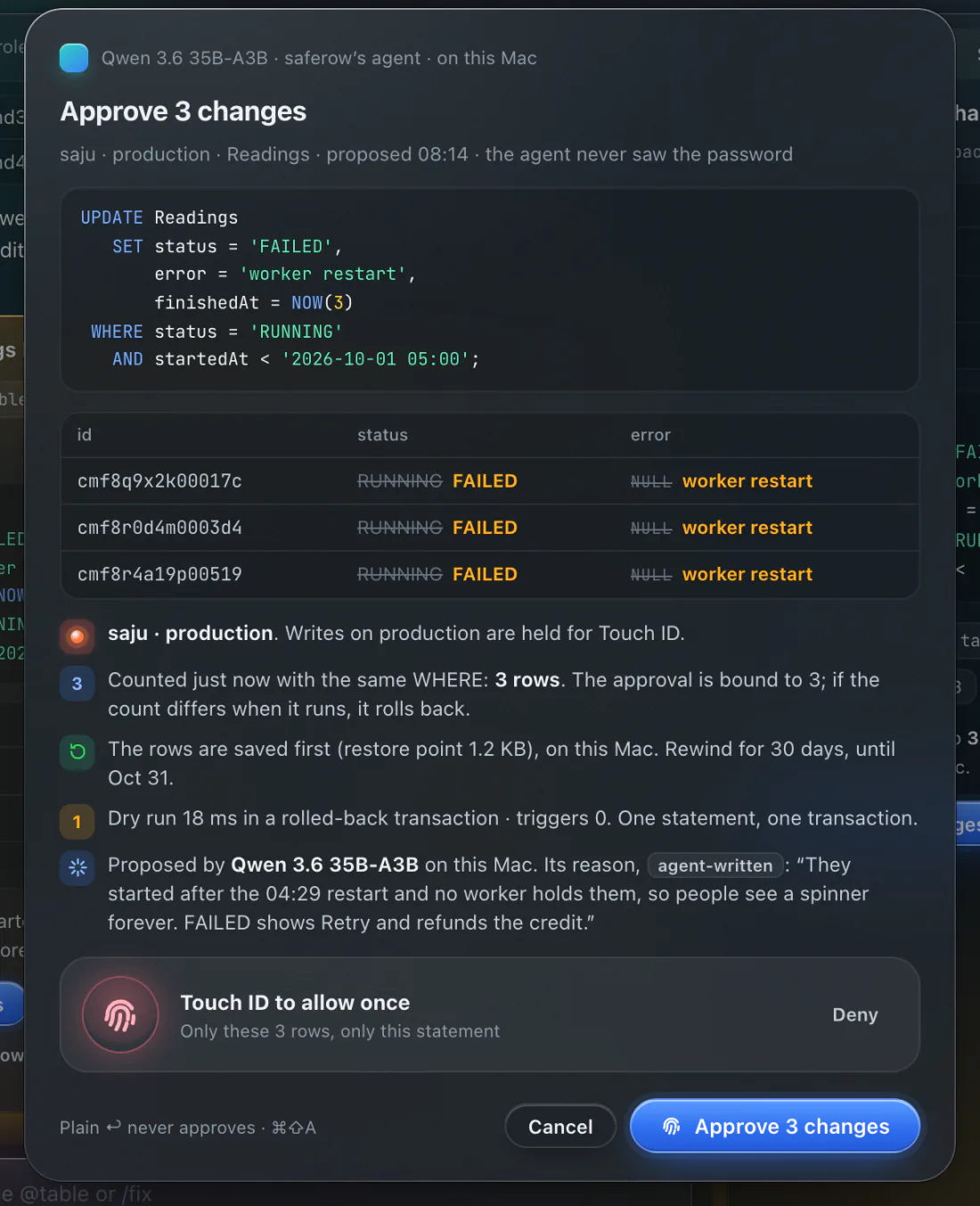
Task: Click the header text "saferow's agent"
Action: pyautogui.click(x=352, y=58)
